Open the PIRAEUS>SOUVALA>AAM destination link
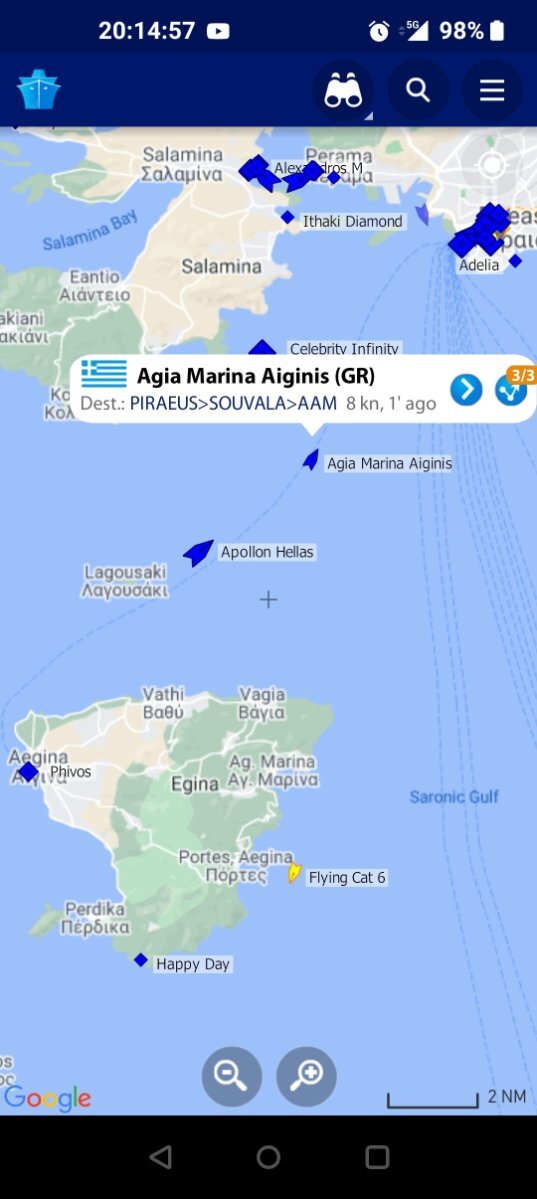The height and width of the screenshot is (1199, 537). [233, 403]
